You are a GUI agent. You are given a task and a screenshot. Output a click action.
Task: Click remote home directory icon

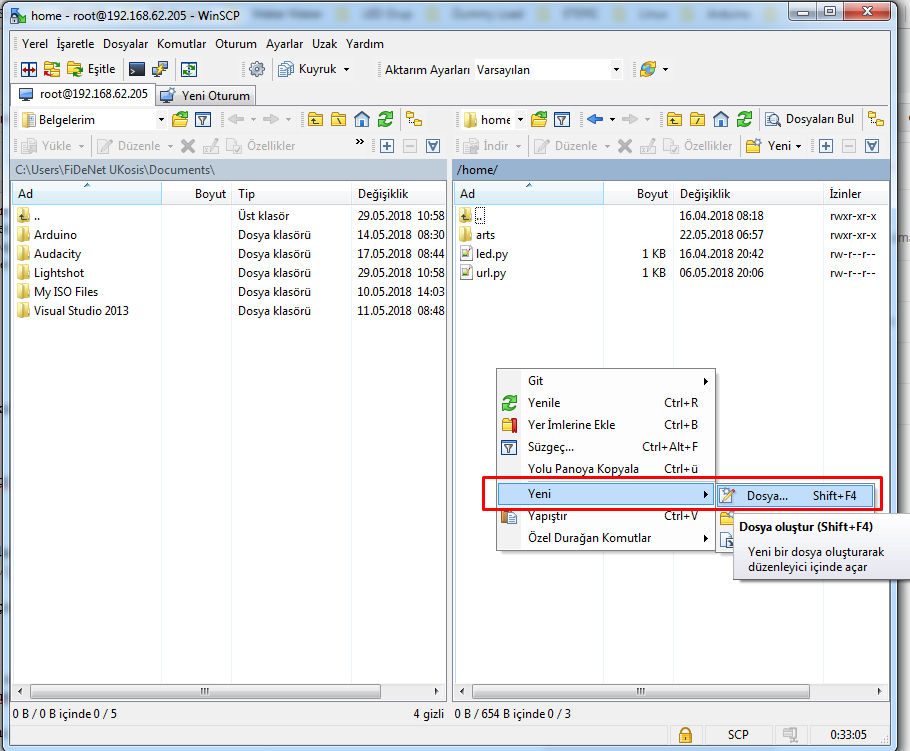721,120
